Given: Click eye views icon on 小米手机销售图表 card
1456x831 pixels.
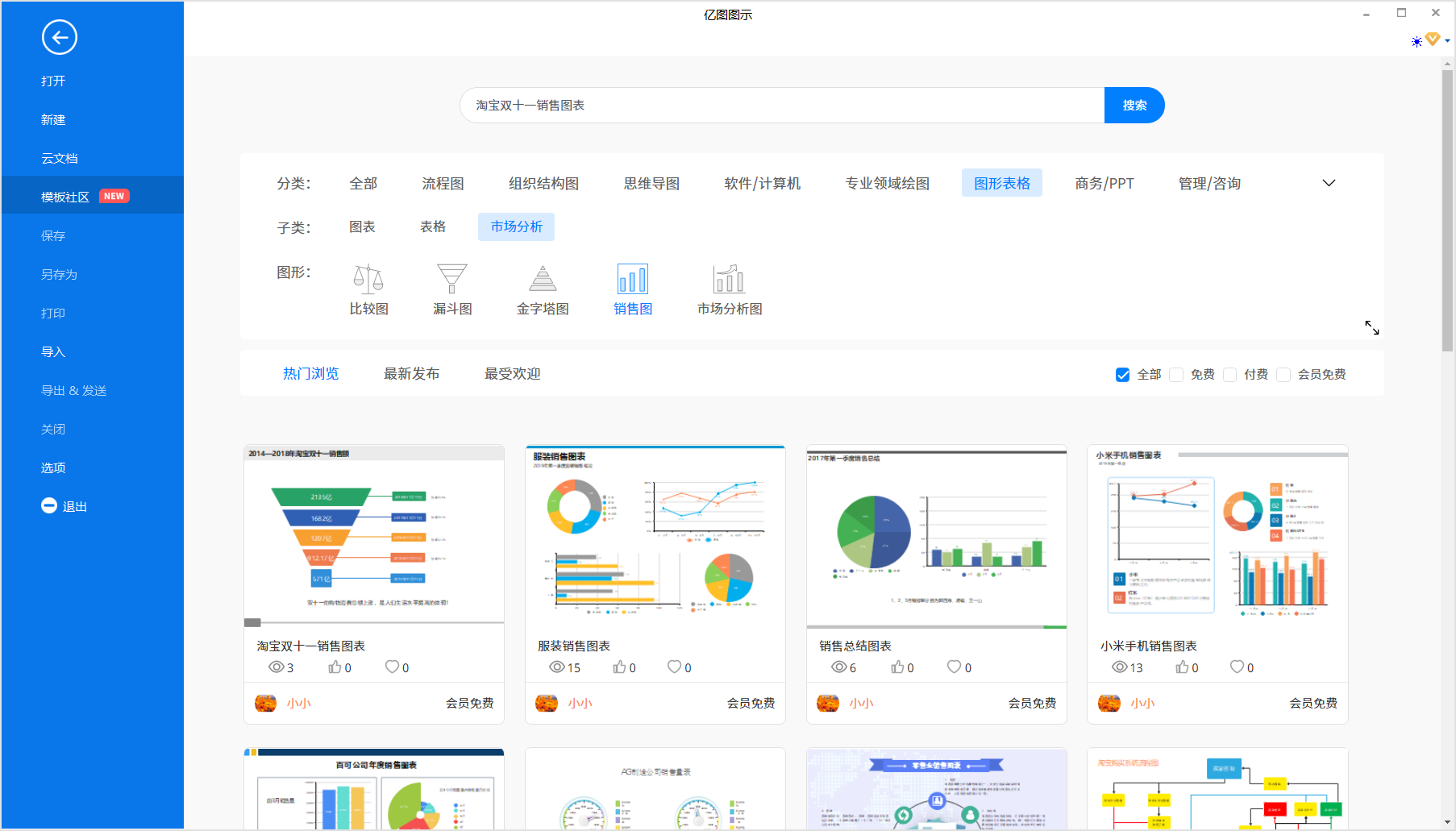Looking at the screenshot, I should (1120, 667).
